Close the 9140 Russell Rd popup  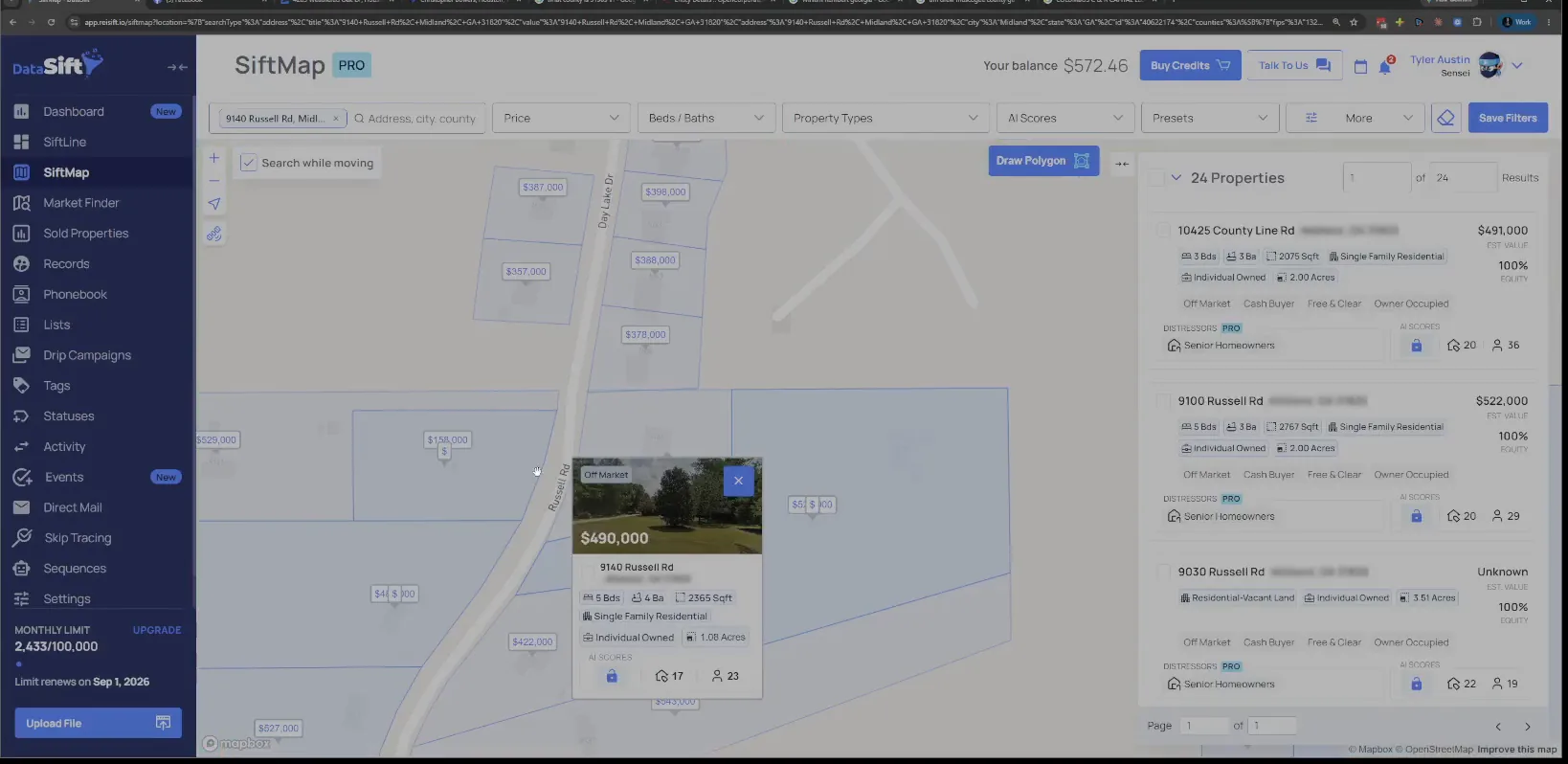point(738,481)
